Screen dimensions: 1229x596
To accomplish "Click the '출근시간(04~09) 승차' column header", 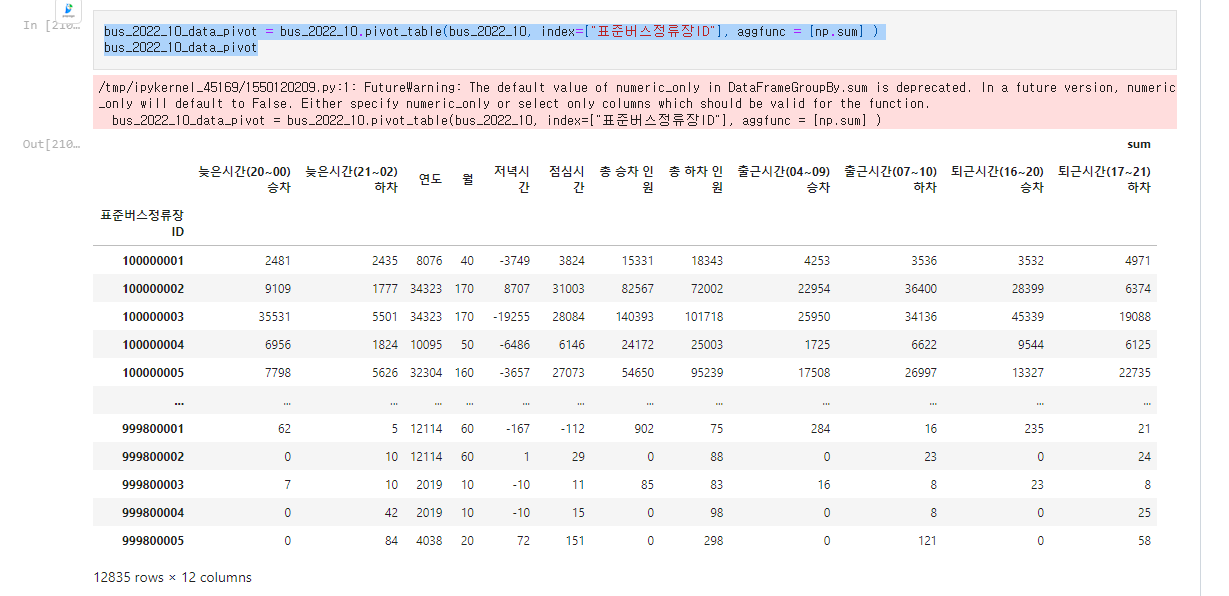I will (x=783, y=179).
